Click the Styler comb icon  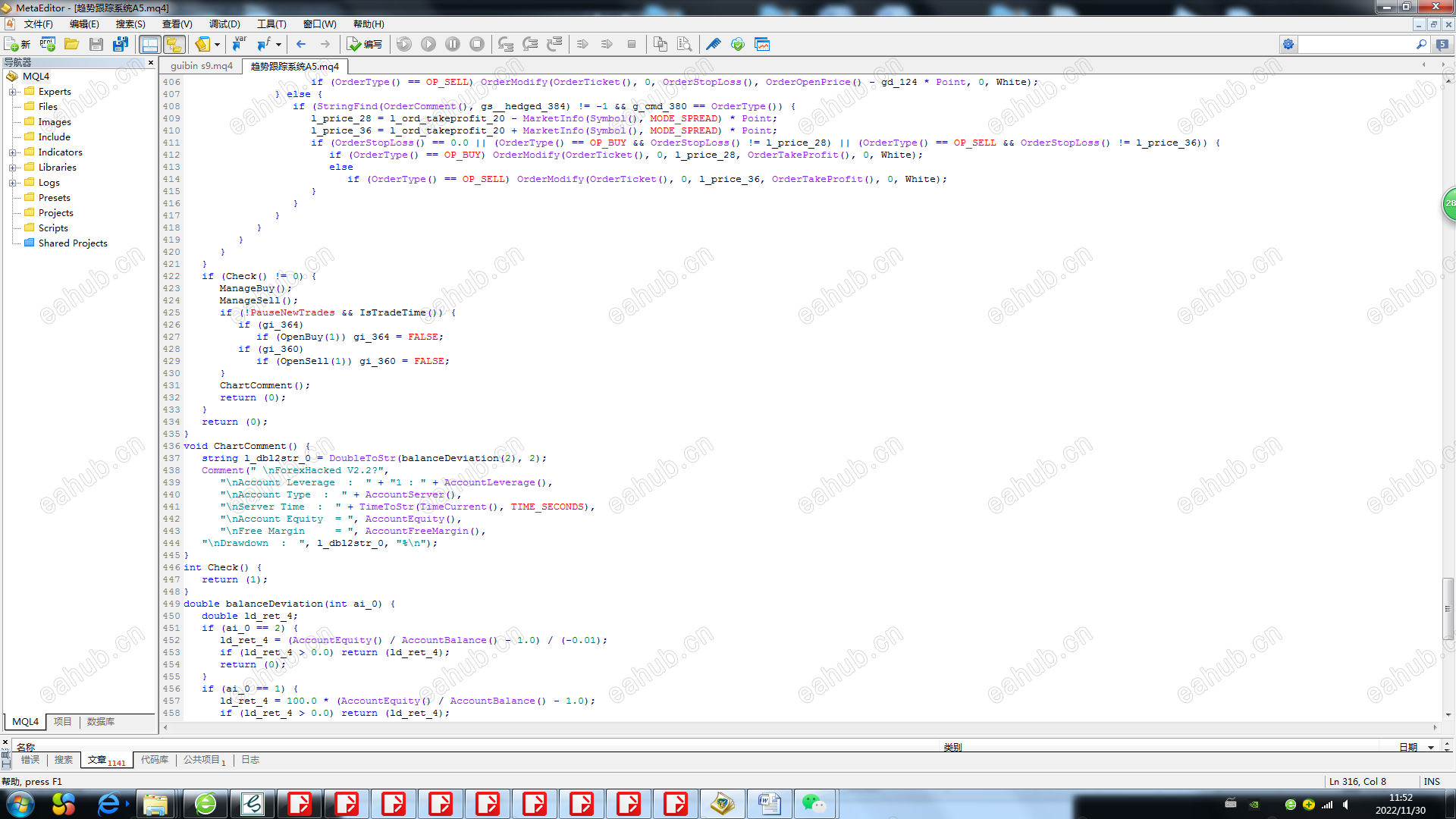pyautogui.click(x=714, y=44)
